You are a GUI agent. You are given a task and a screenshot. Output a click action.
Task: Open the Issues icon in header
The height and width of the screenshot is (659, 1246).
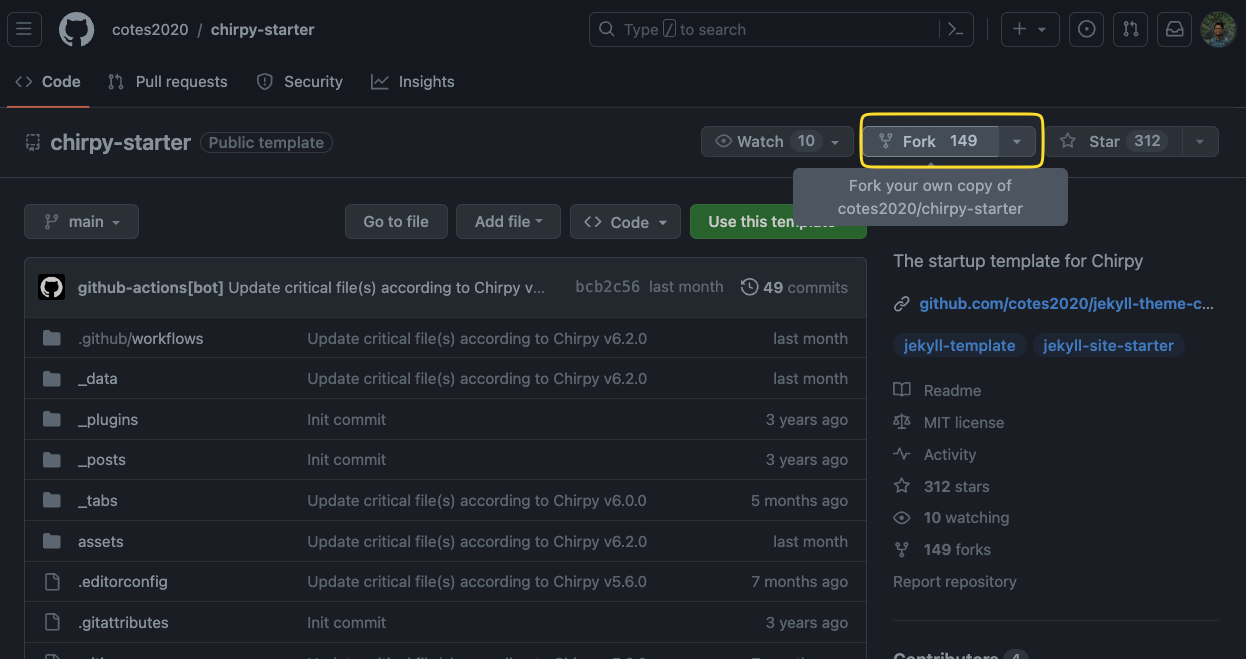tap(1086, 30)
